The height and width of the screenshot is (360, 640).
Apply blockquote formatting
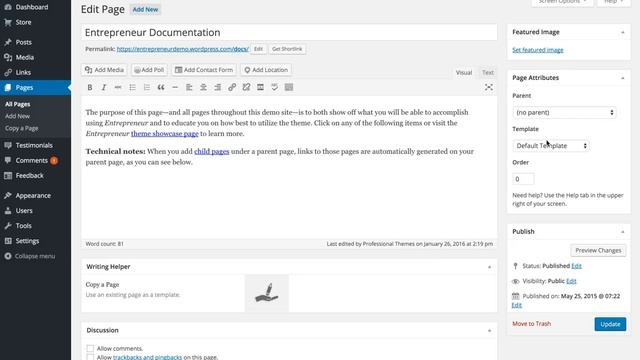click(x=161, y=87)
